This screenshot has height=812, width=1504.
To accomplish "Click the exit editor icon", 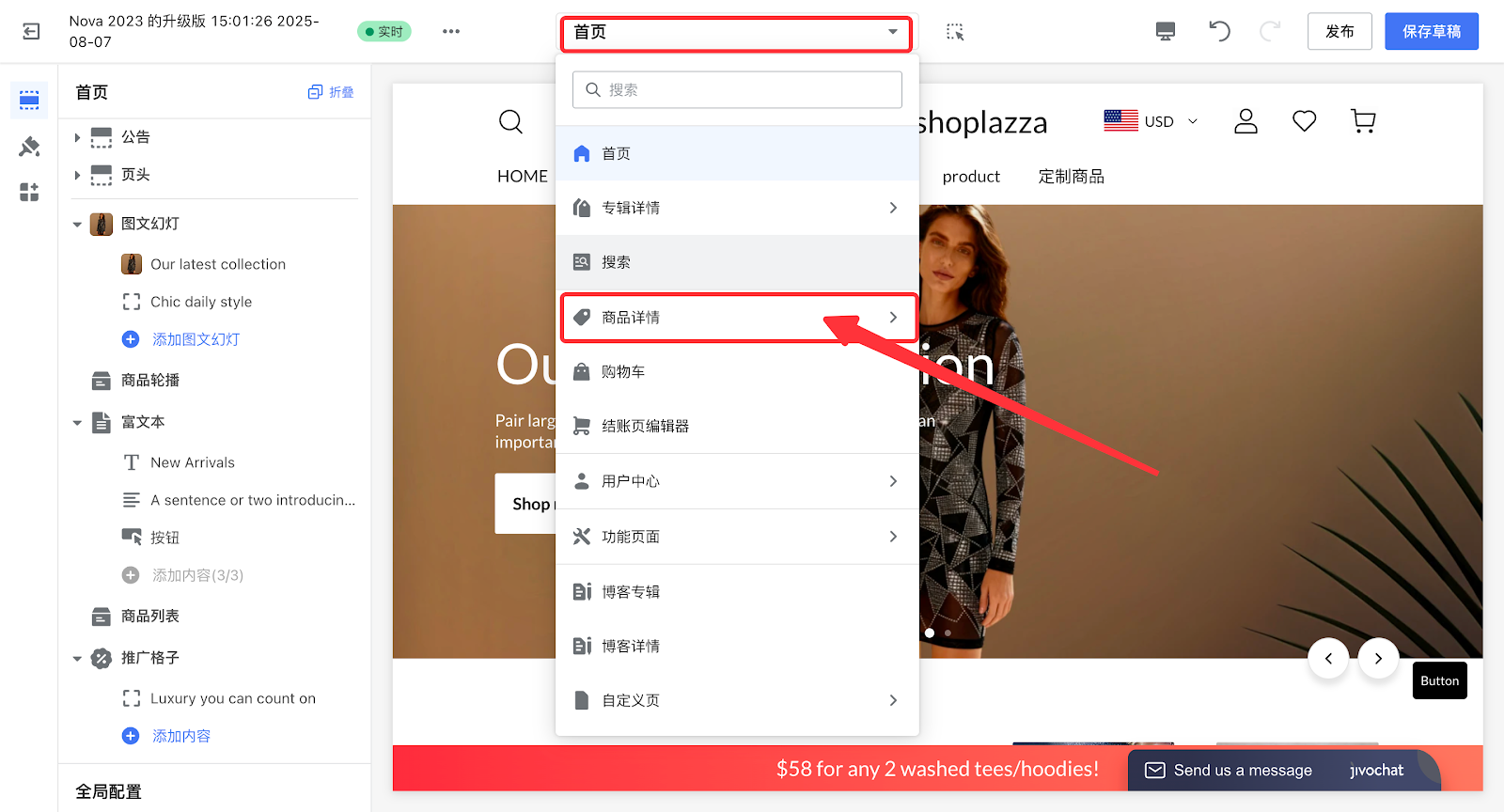I will (31, 32).
